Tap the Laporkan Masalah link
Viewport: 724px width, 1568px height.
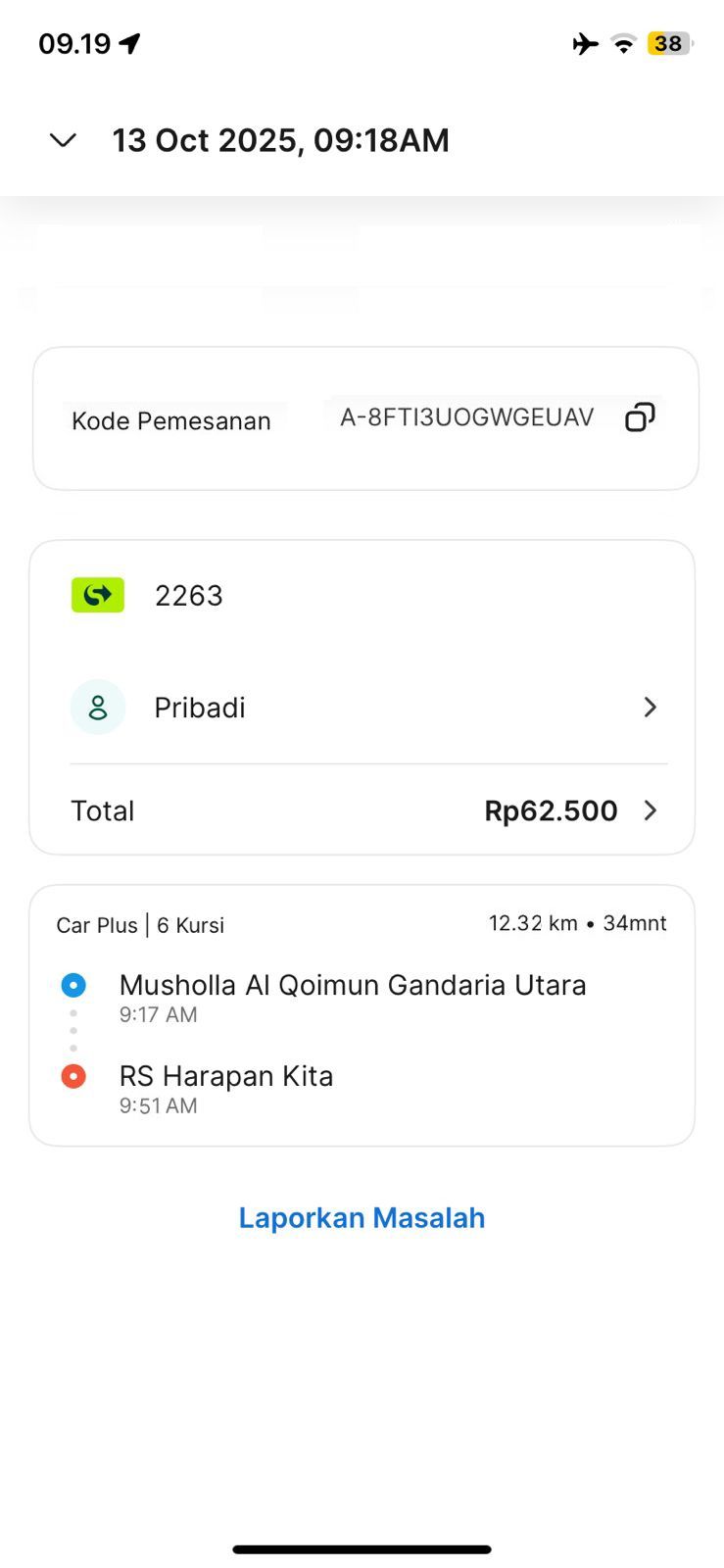point(362,1218)
